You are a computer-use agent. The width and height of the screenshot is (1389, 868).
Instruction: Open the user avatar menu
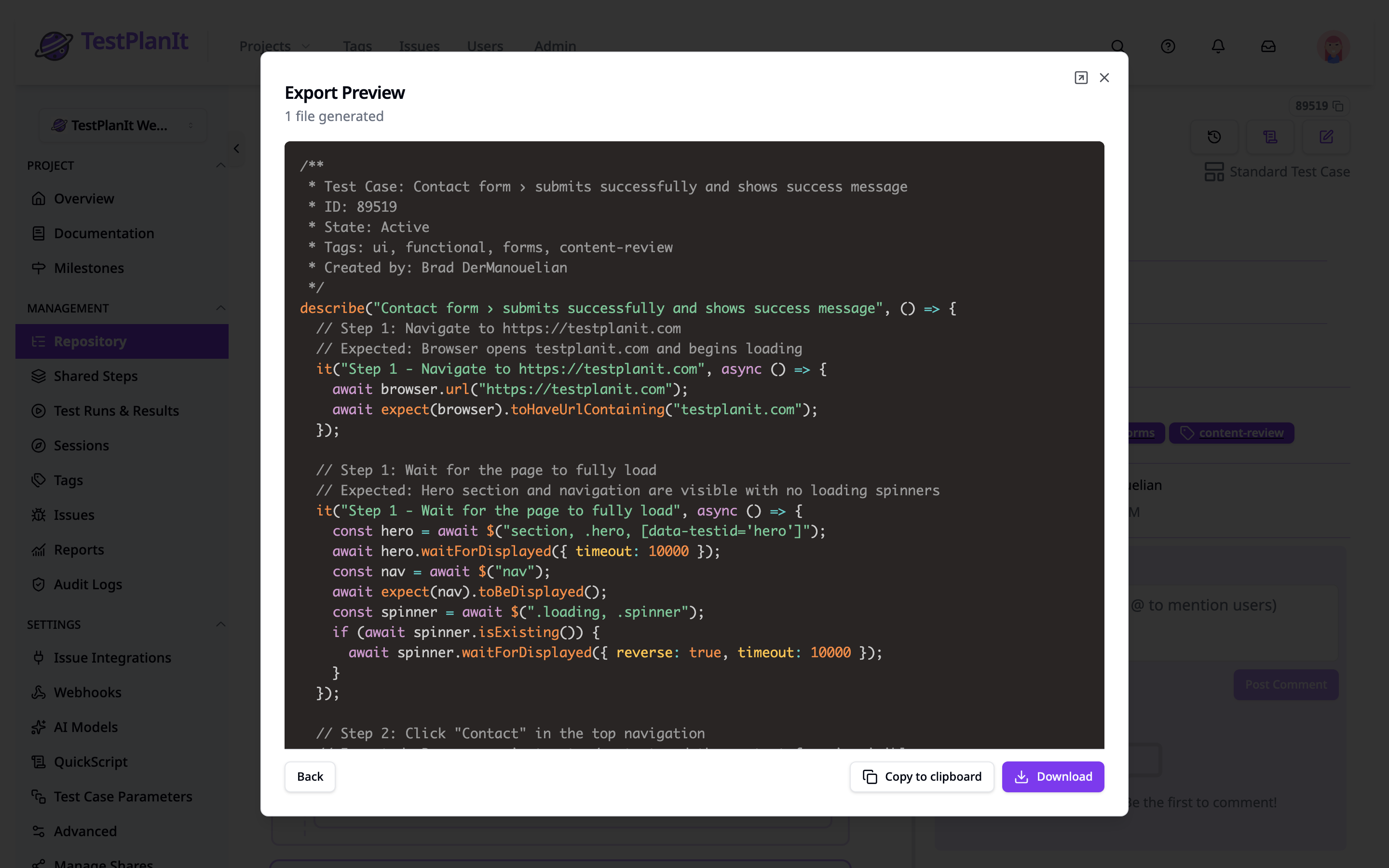coord(1333,47)
